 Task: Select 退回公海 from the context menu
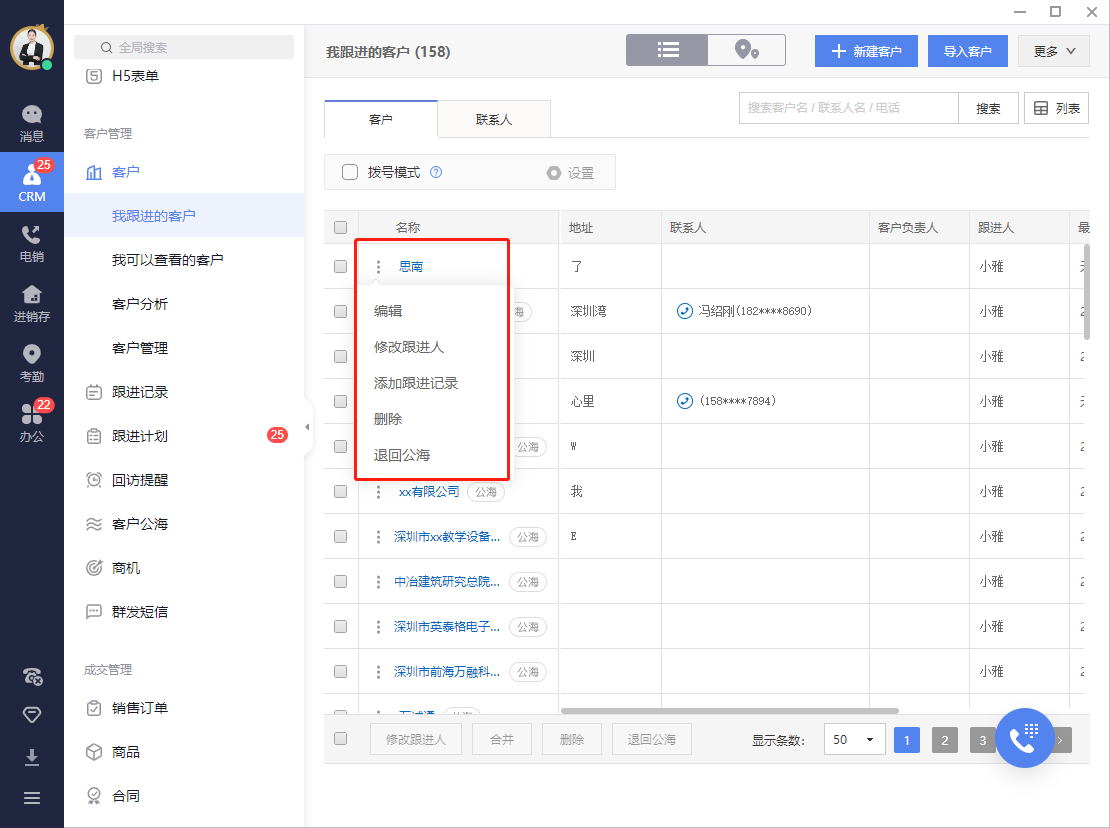[402, 455]
